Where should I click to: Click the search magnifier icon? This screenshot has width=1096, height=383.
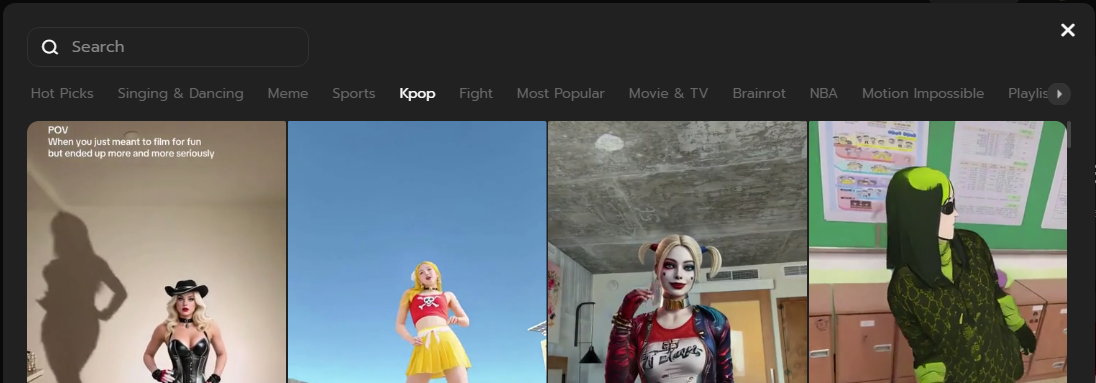pos(50,47)
